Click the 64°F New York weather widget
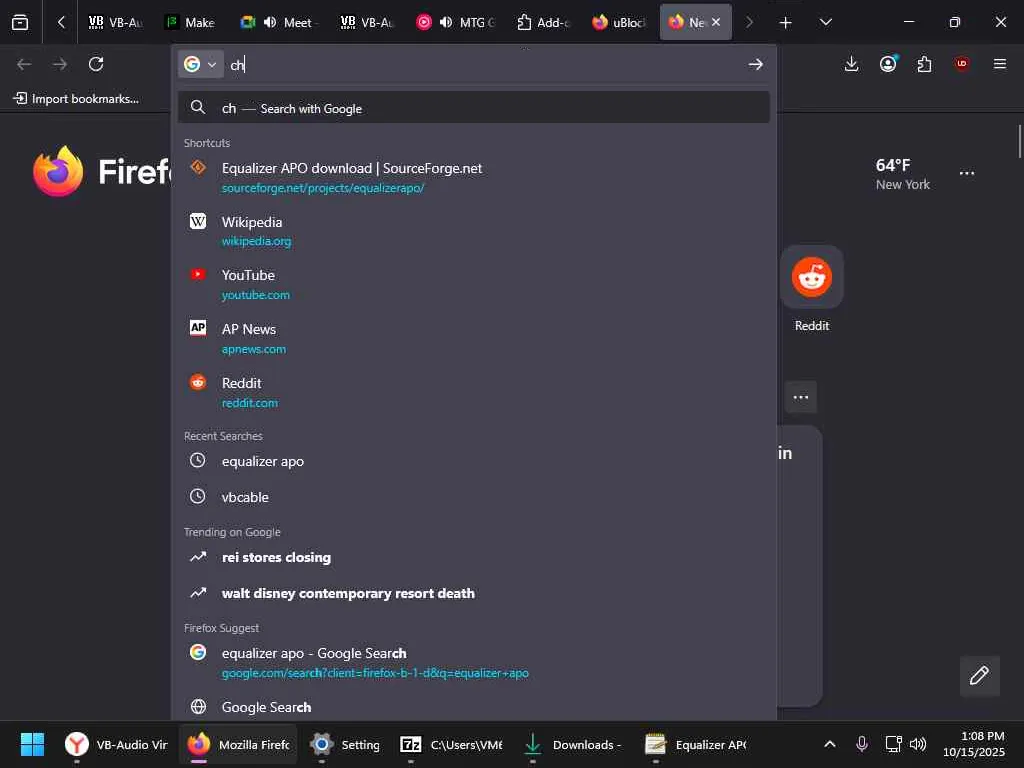Image resolution: width=1024 pixels, height=768 pixels. coord(903,174)
